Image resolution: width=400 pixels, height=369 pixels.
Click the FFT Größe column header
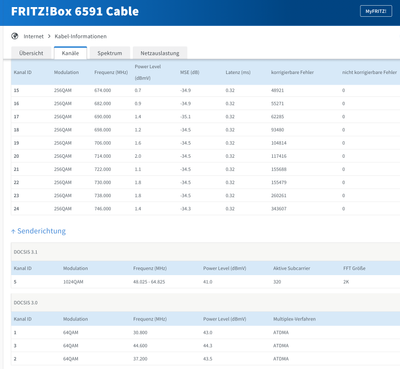tap(354, 268)
